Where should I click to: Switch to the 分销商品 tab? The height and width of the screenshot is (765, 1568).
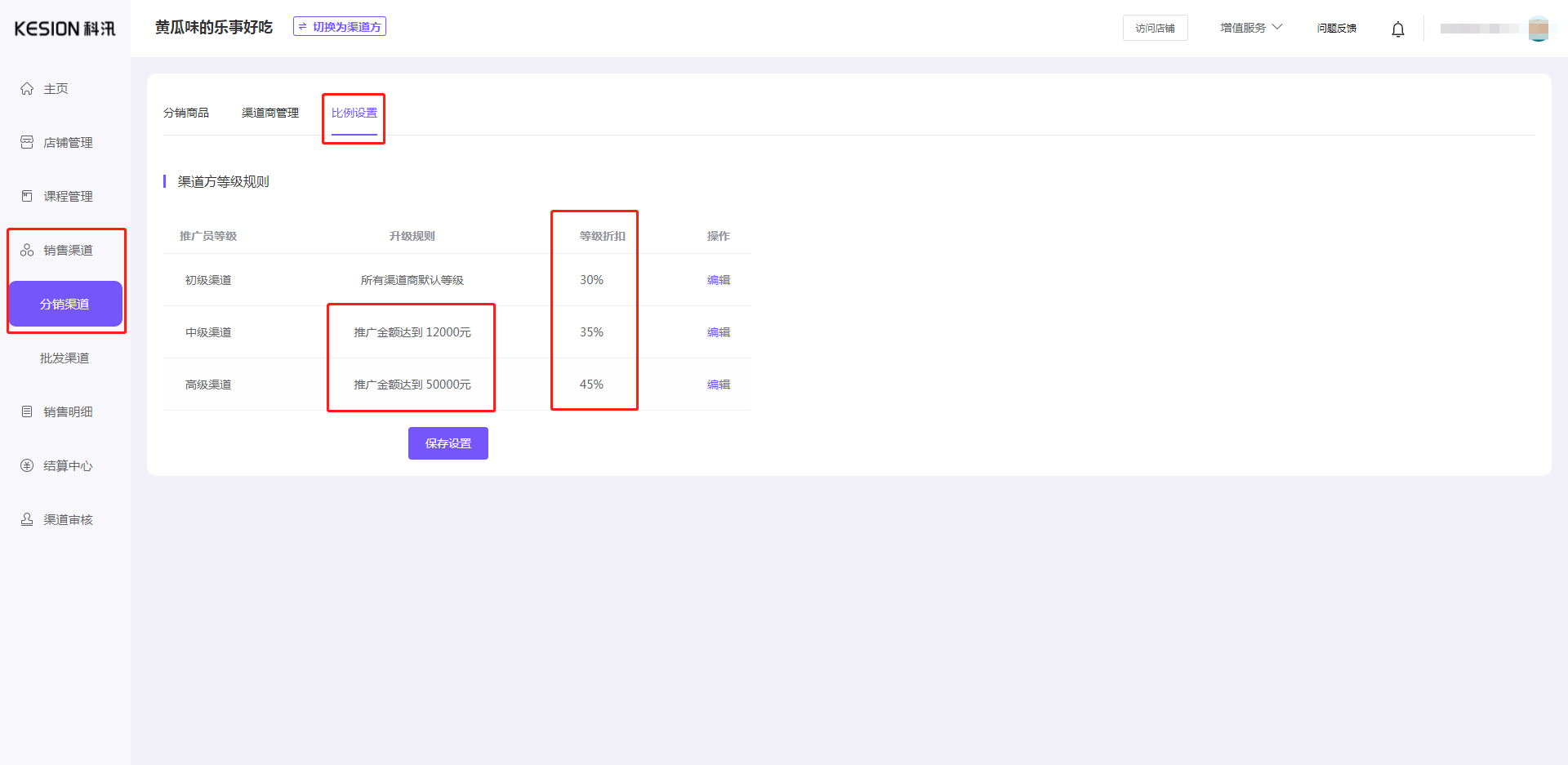tap(185, 113)
